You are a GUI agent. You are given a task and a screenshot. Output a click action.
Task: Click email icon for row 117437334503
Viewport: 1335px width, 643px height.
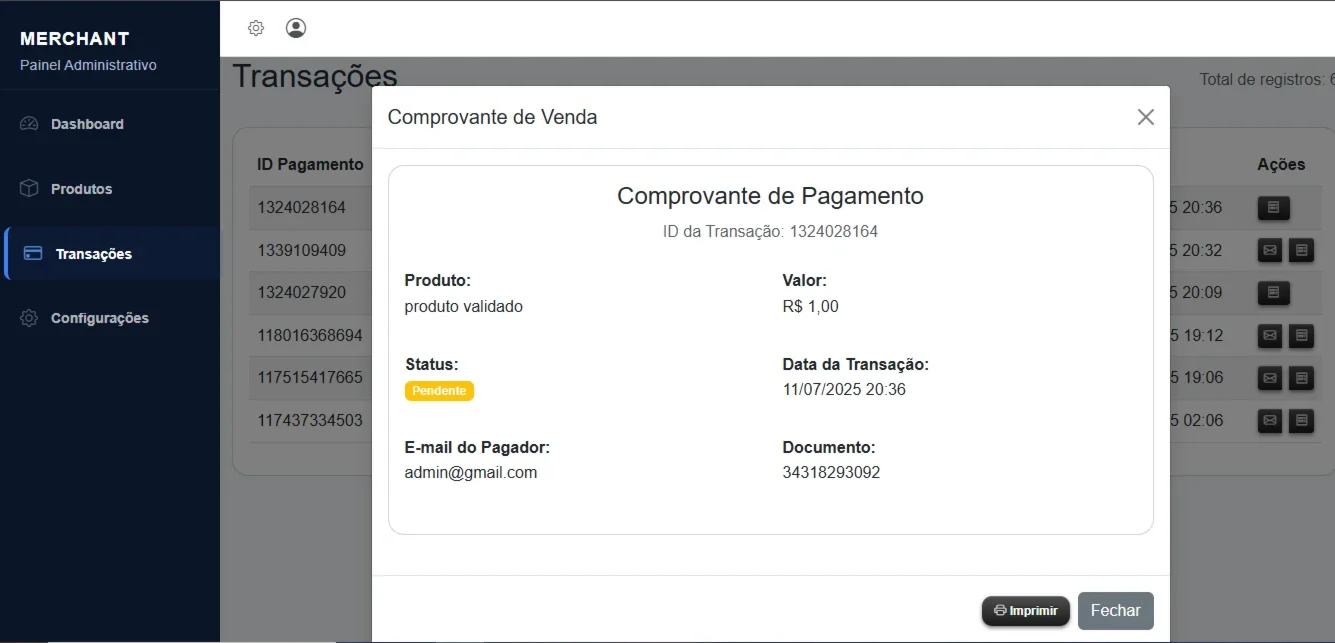pos(1270,421)
